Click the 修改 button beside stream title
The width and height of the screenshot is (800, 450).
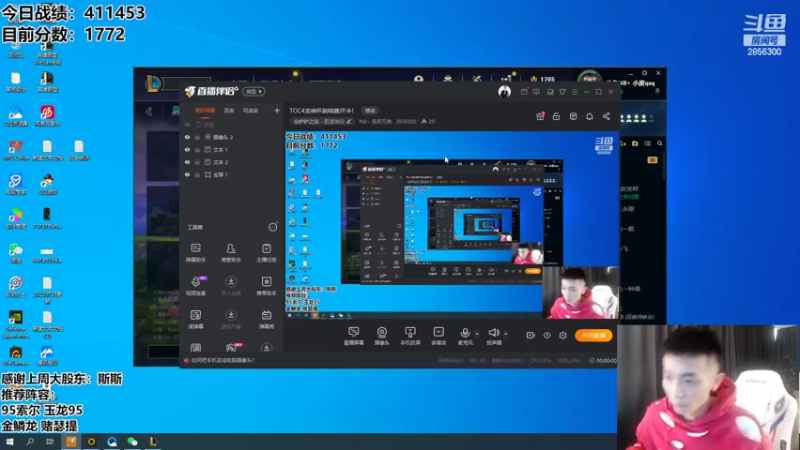tap(370, 111)
